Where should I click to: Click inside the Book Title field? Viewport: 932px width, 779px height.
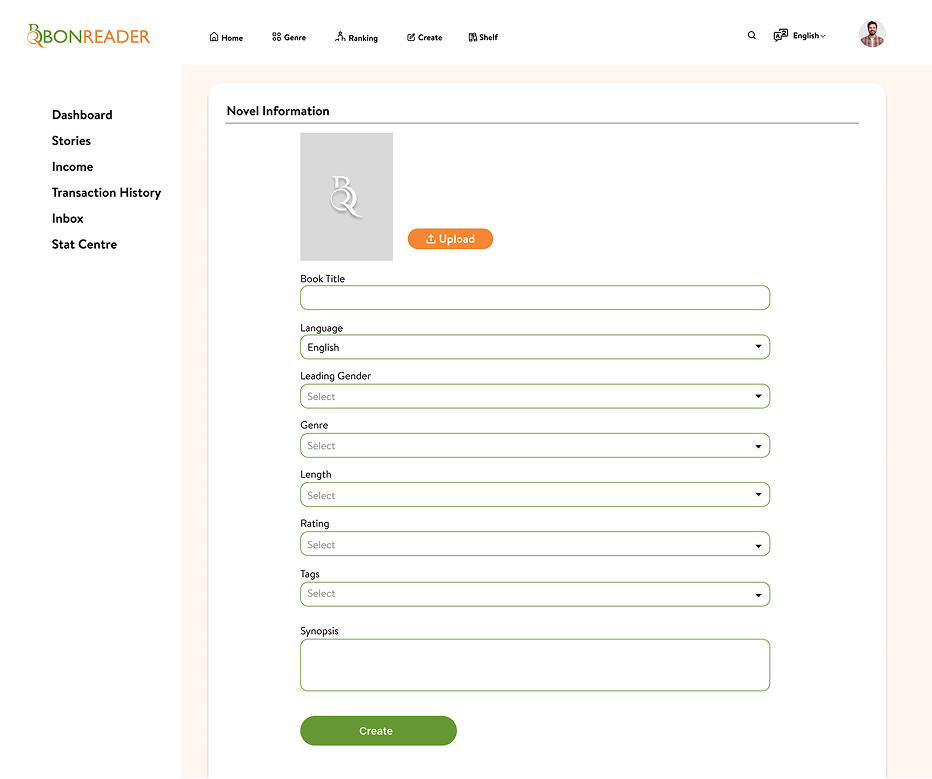[534, 298]
